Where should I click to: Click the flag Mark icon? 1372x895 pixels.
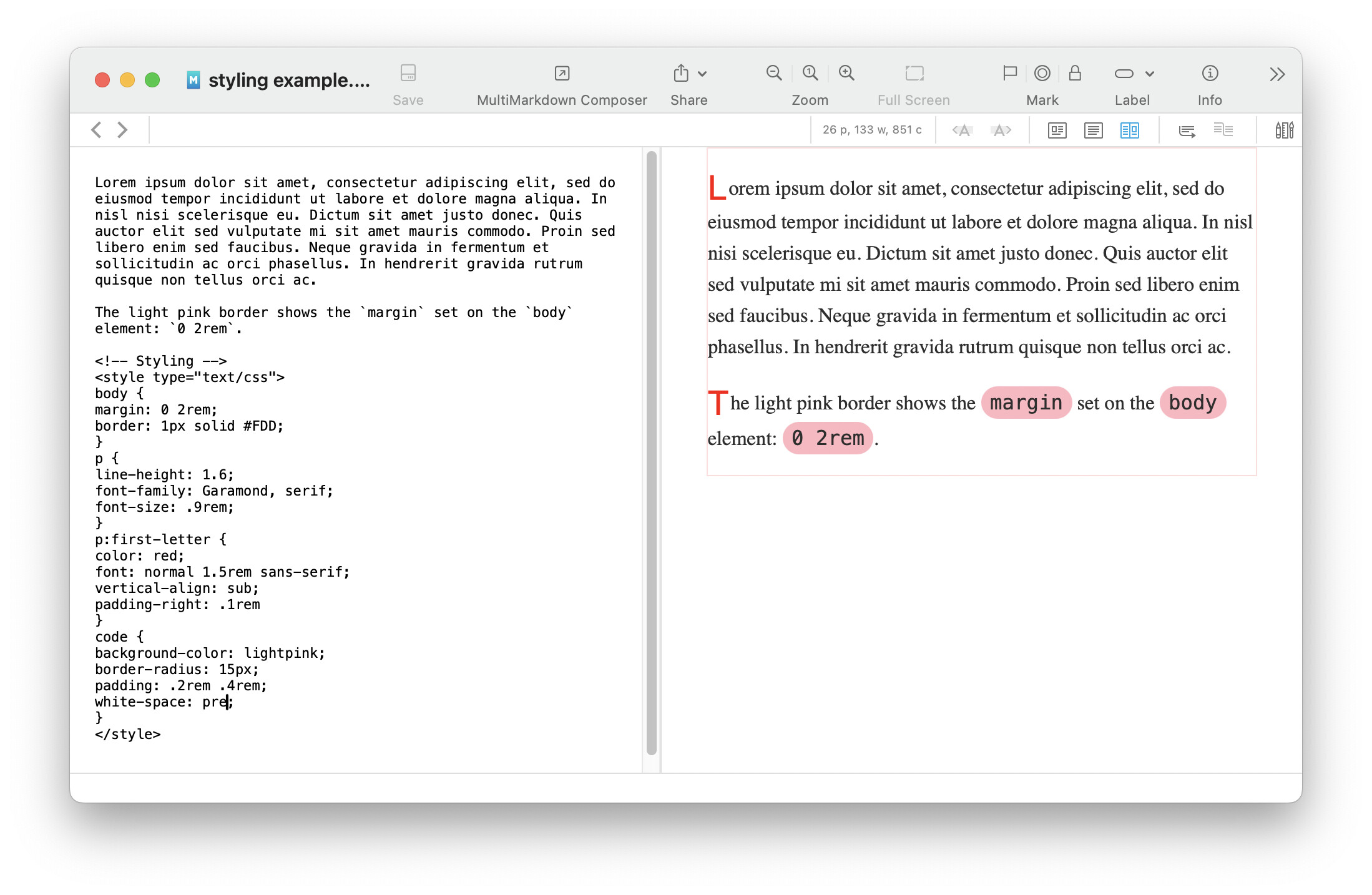[1009, 73]
